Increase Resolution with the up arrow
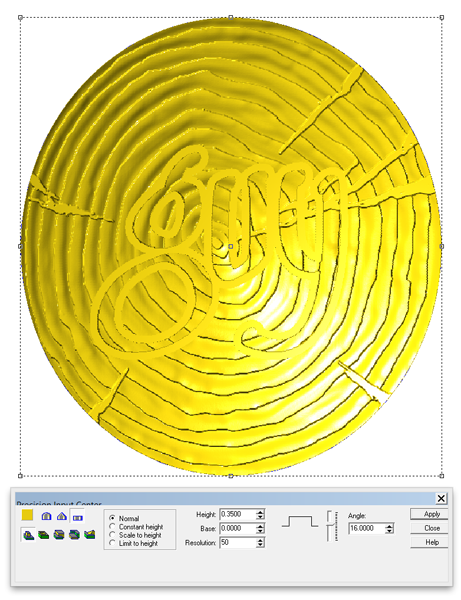 click(260, 540)
